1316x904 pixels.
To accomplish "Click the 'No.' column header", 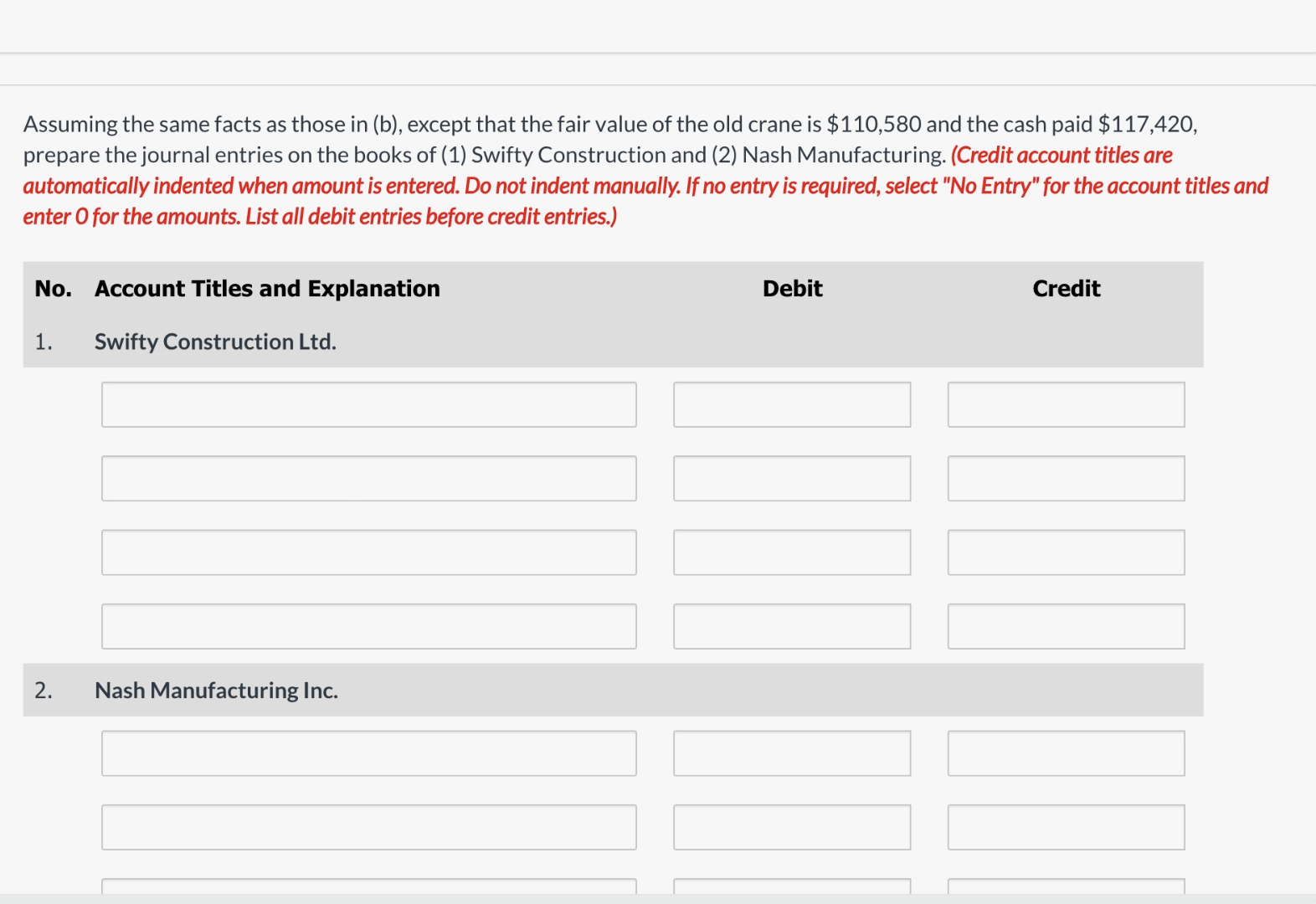I will coord(53,289).
